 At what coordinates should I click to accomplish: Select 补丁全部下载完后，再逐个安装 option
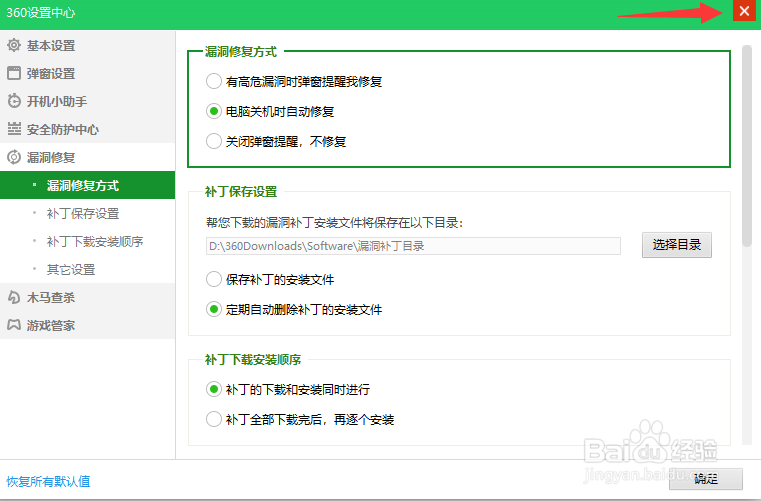tap(214, 419)
